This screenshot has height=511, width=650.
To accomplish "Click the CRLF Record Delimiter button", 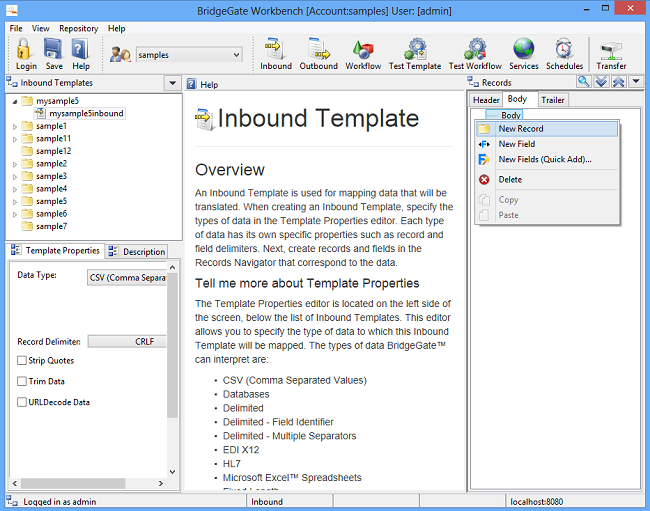I will click(127, 341).
